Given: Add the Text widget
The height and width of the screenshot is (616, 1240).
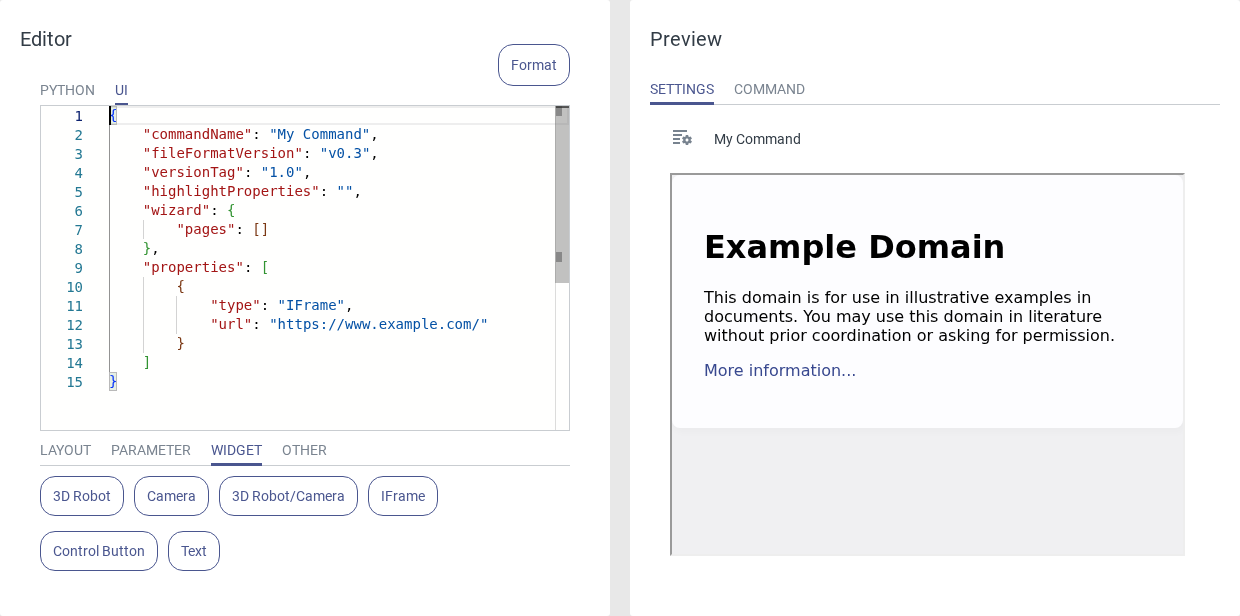Looking at the screenshot, I should (194, 551).
